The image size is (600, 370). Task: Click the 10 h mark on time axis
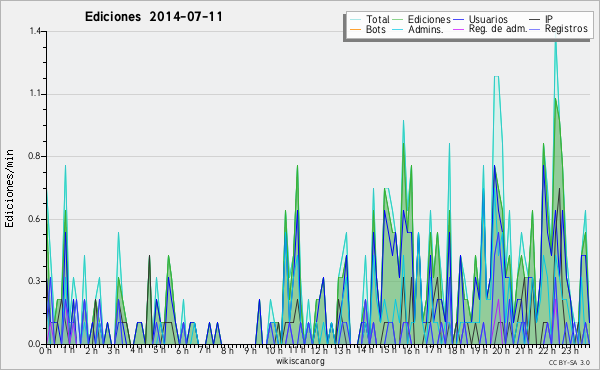[274, 351]
